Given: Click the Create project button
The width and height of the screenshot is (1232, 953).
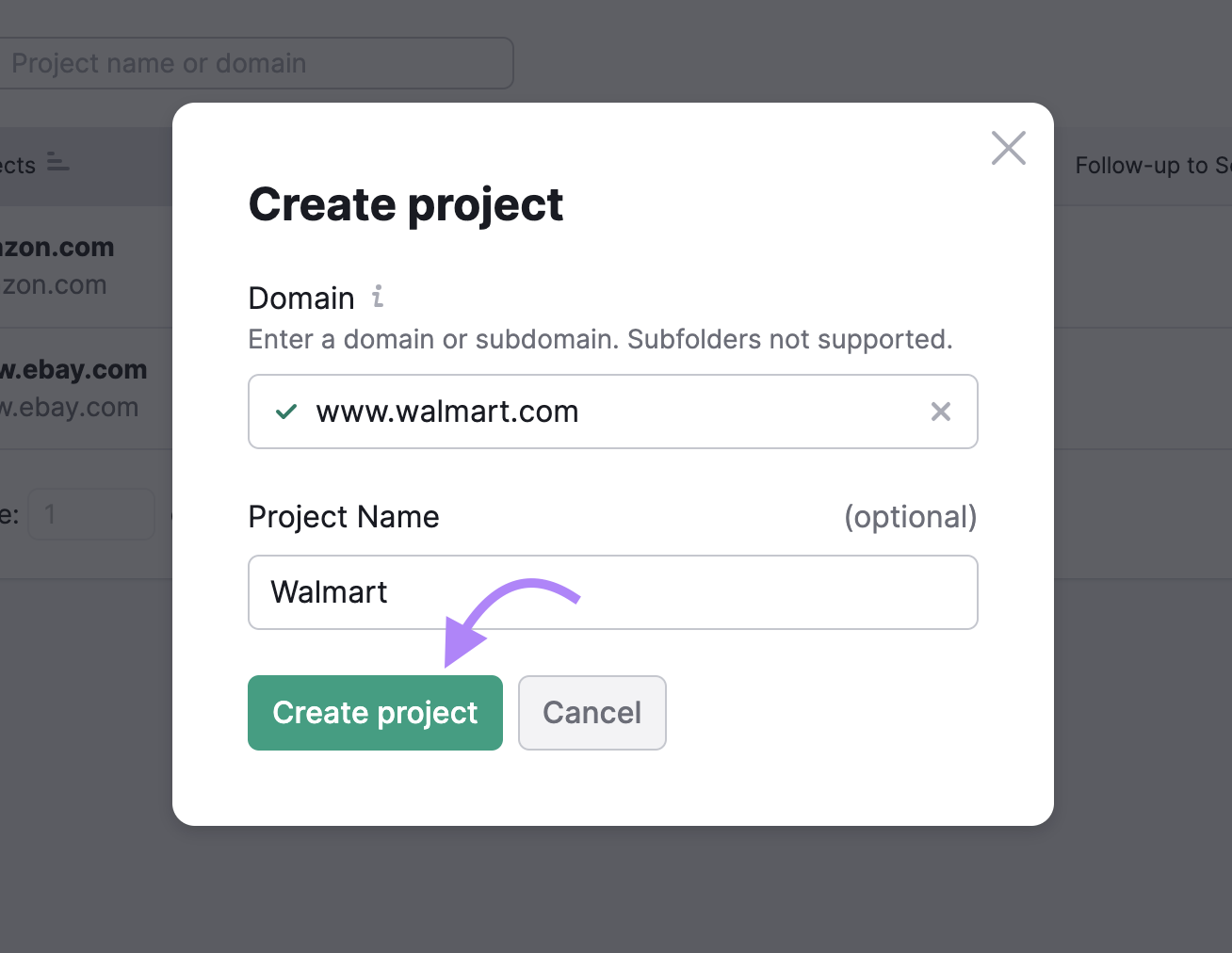Looking at the screenshot, I should (374, 713).
